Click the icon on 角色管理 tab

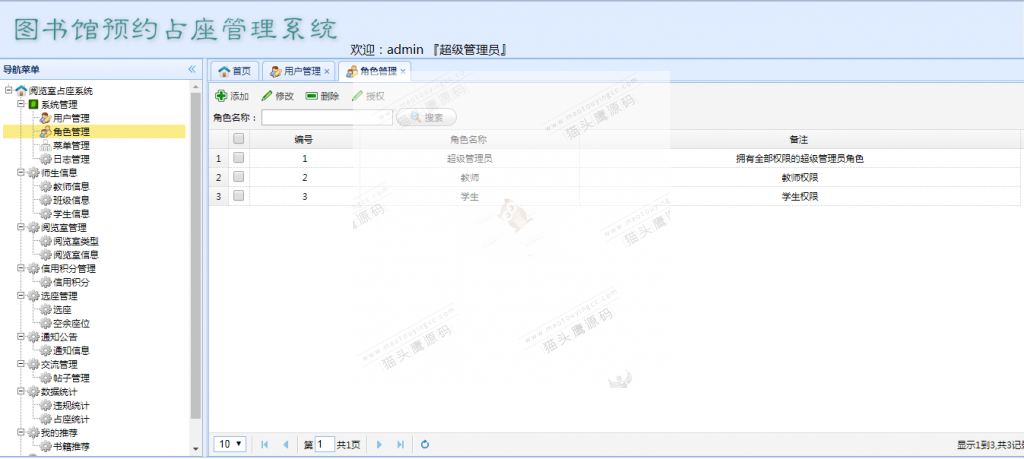(351, 71)
